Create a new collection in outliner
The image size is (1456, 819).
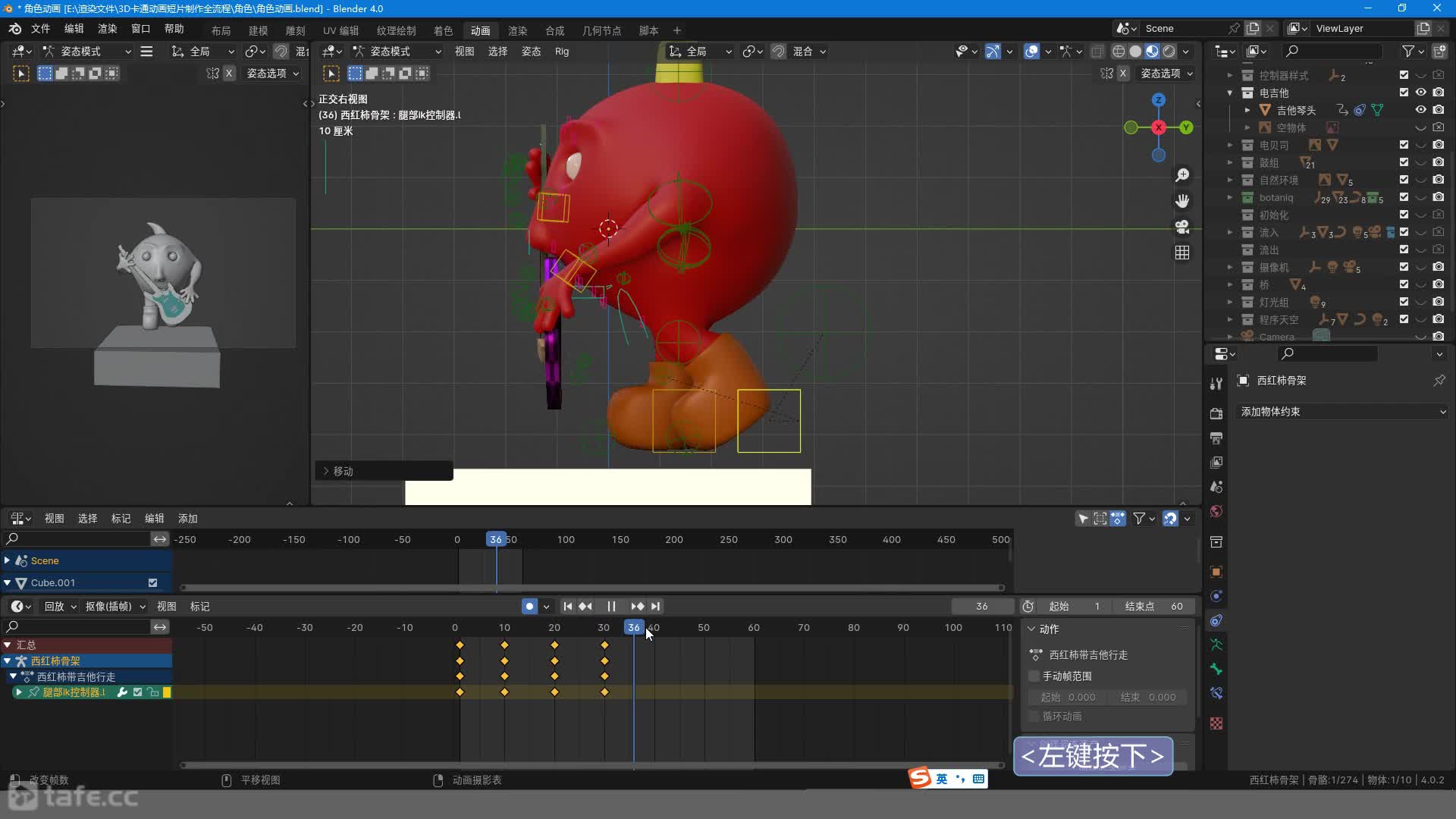(x=1439, y=52)
